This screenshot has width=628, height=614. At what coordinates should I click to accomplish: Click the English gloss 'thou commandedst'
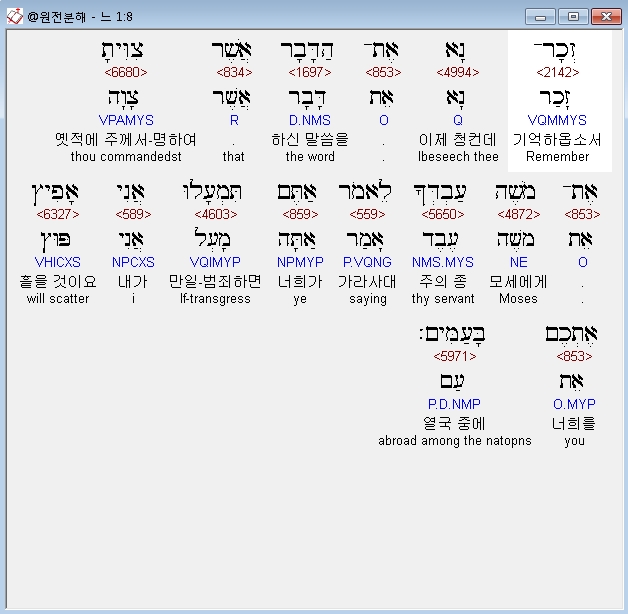click(126, 157)
